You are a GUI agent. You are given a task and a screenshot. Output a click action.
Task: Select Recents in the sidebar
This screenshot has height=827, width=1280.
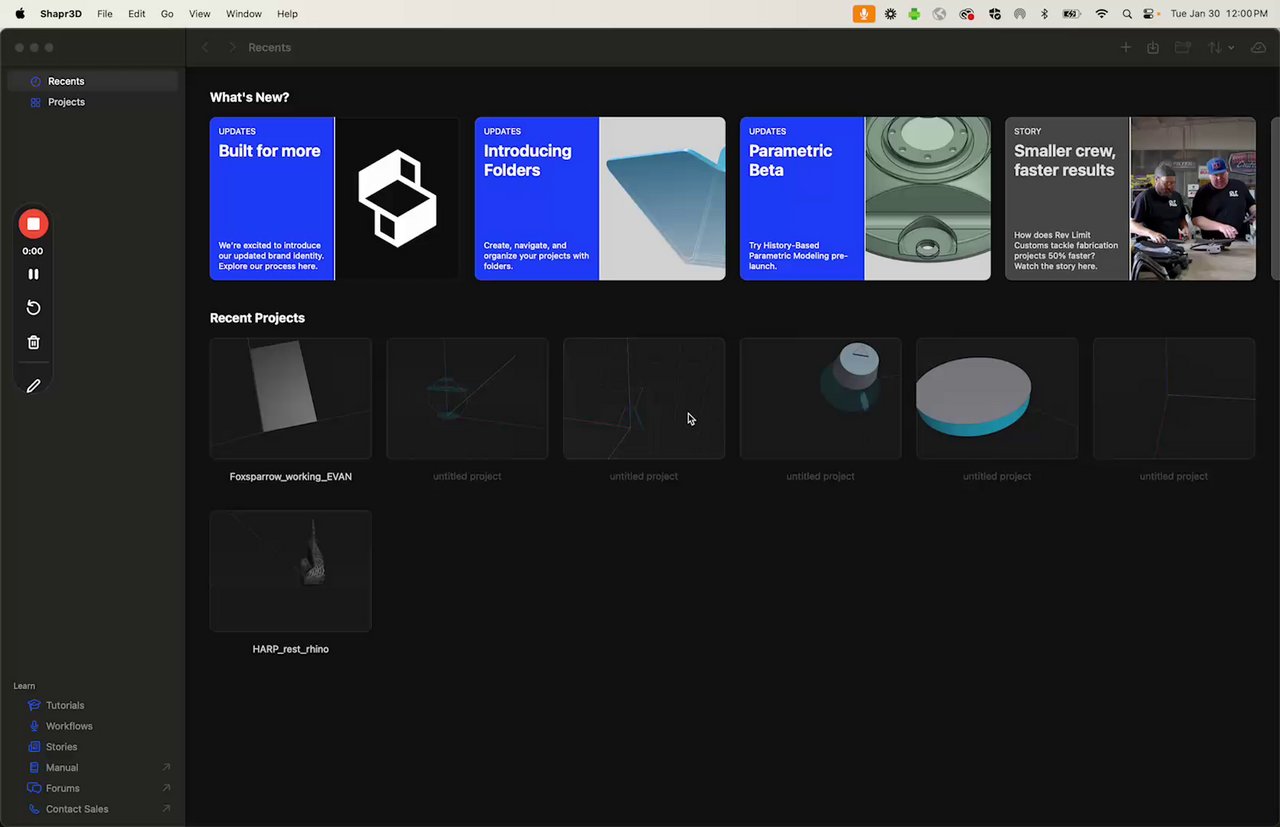point(93,81)
